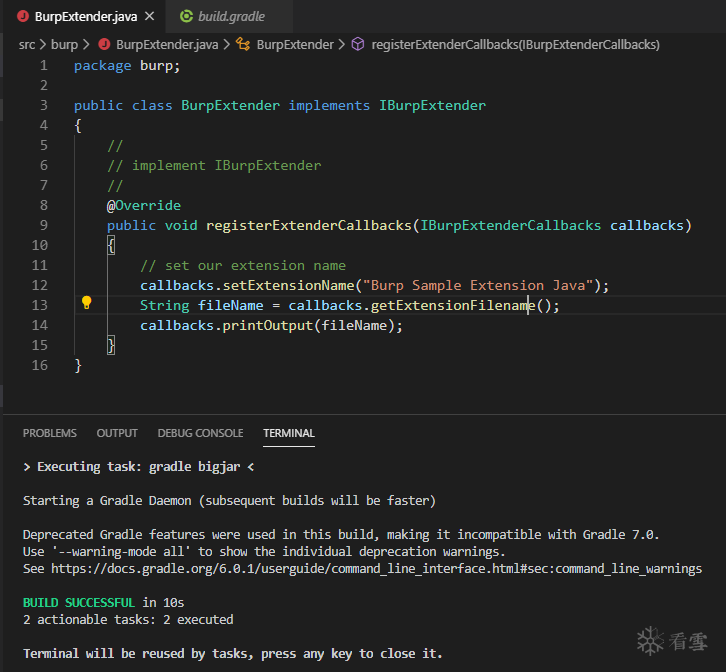Click the '@Override' annotation
This screenshot has width=726, height=672.
(x=144, y=205)
